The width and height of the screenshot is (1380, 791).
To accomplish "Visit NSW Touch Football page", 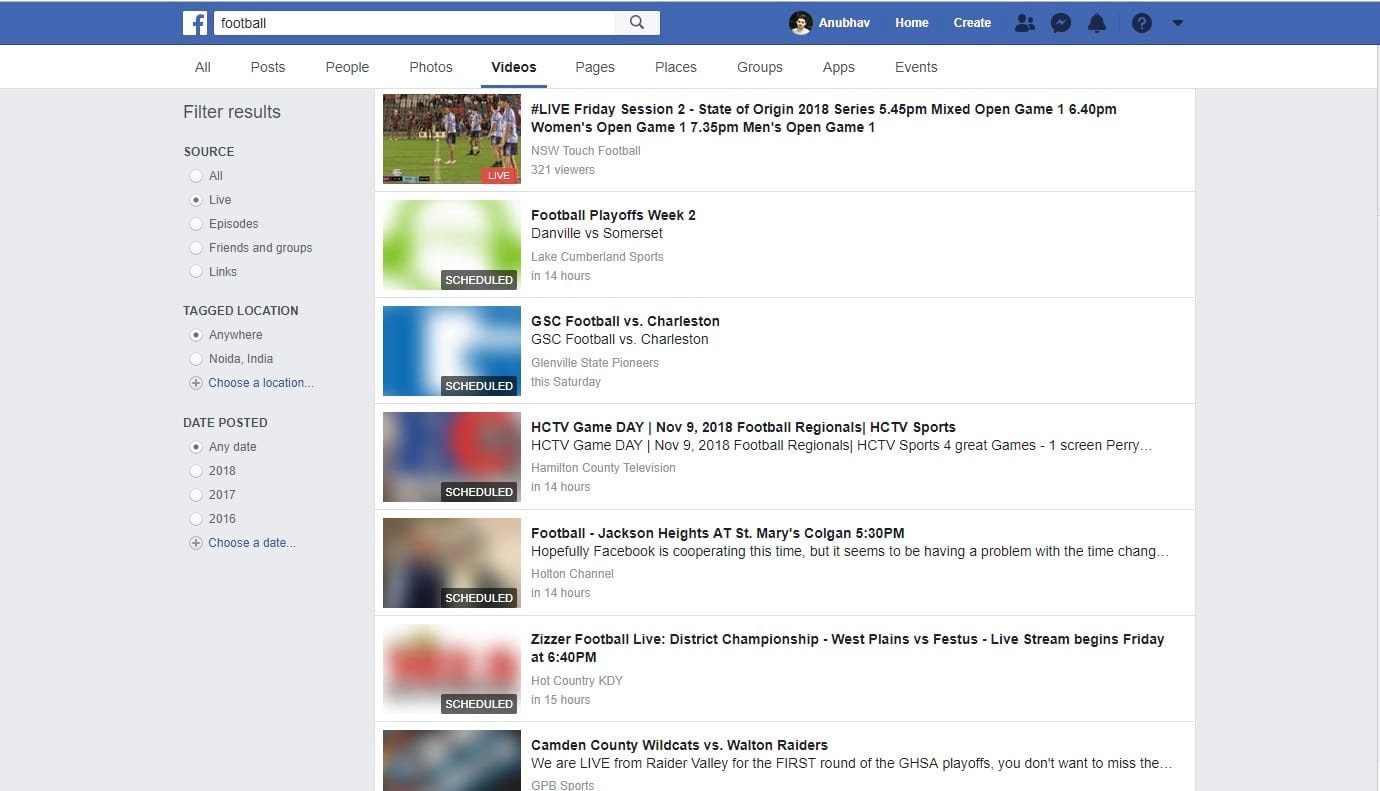I will [586, 151].
